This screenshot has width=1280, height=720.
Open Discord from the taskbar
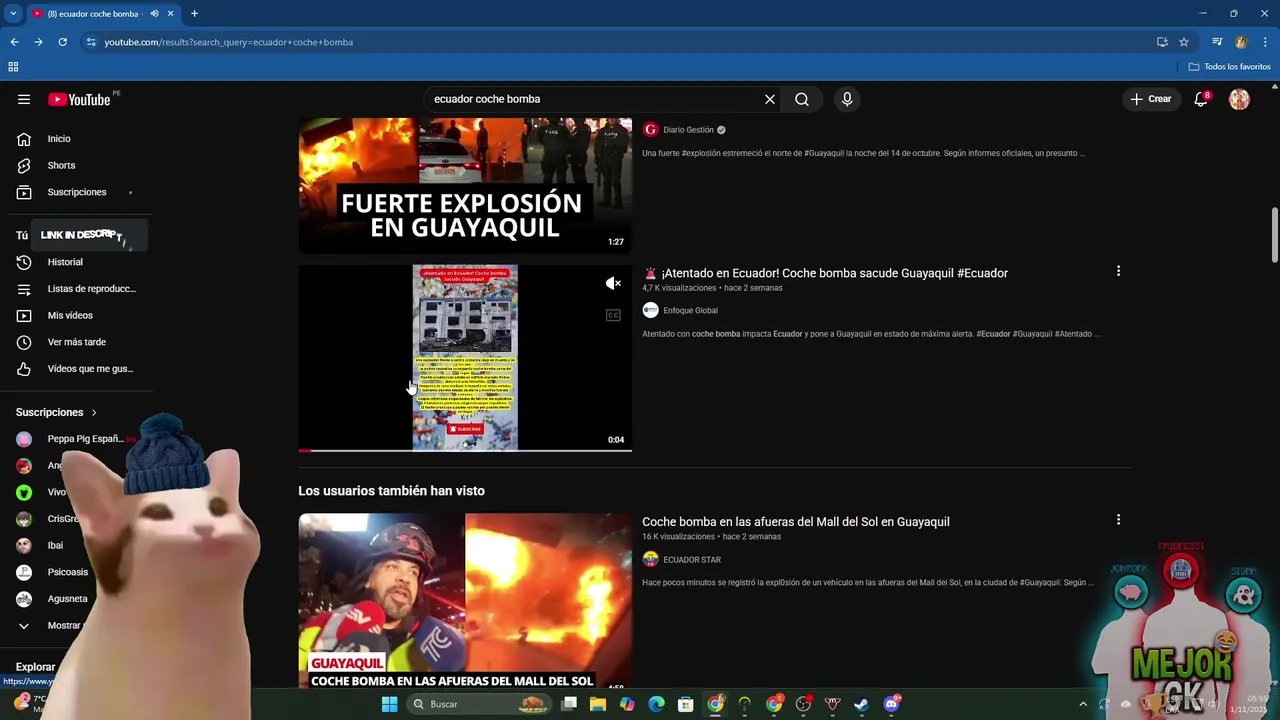tap(891, 704)
